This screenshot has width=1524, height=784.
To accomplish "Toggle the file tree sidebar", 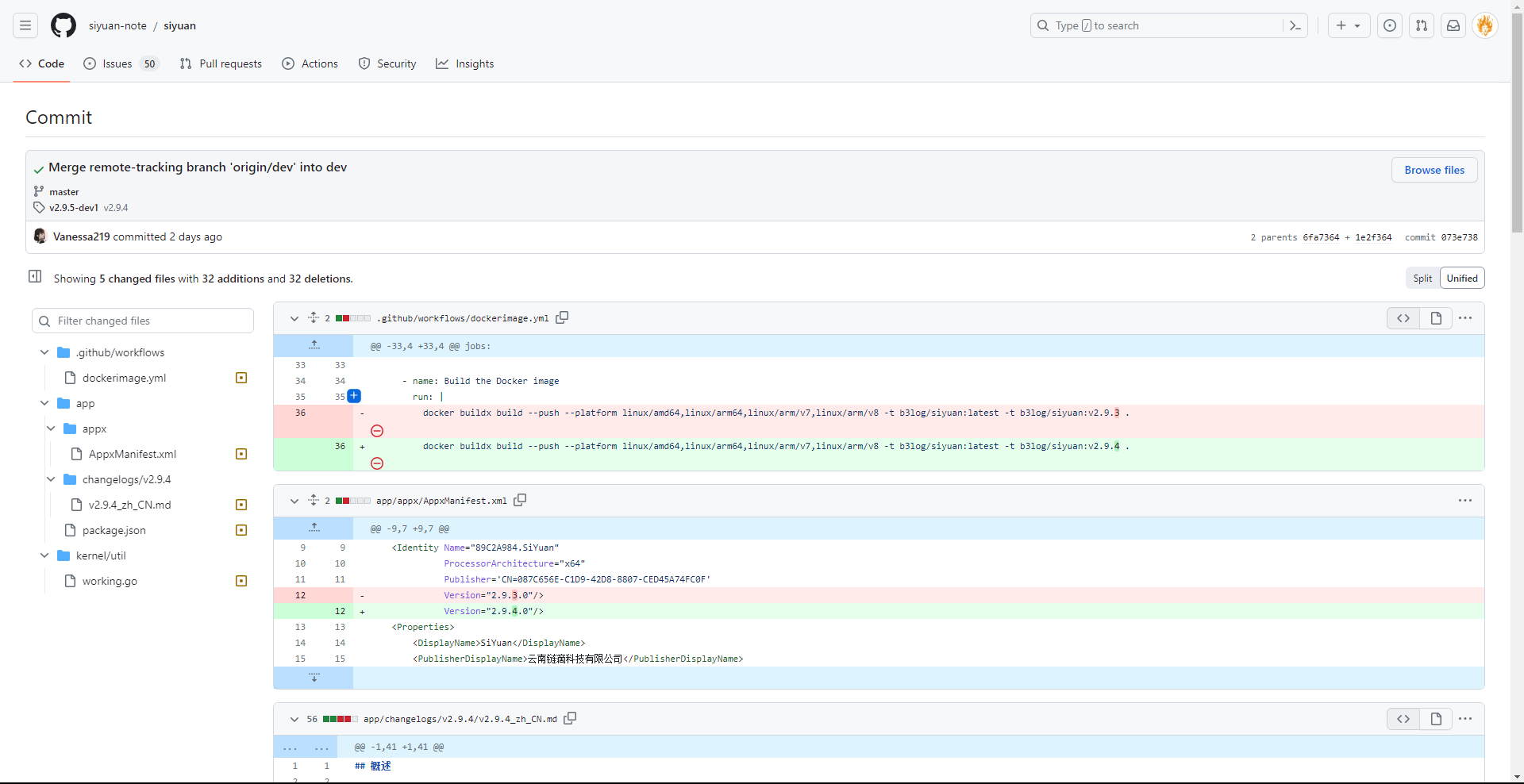I will click(35, 276).
